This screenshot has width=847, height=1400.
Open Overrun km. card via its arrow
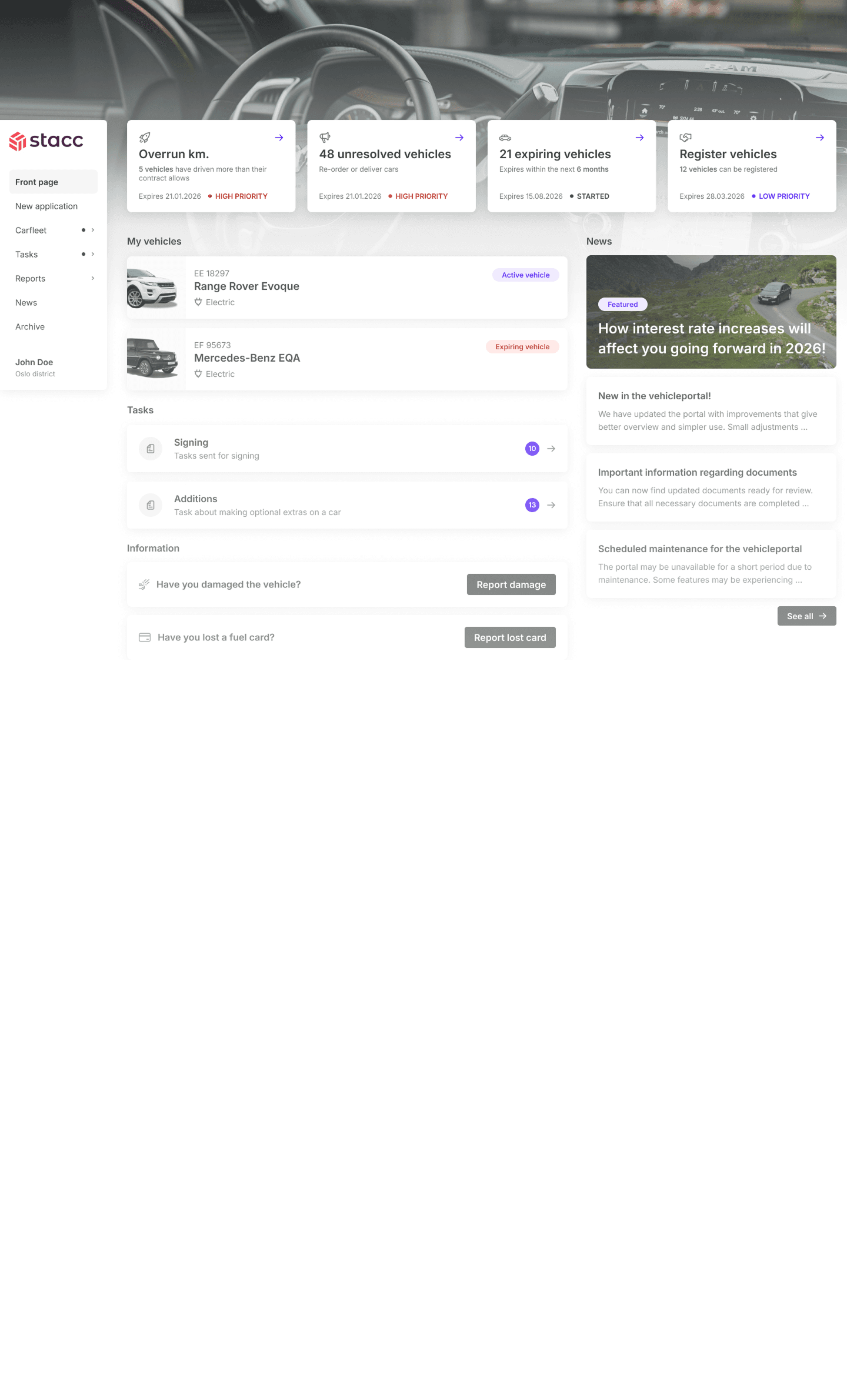[279, 138]
